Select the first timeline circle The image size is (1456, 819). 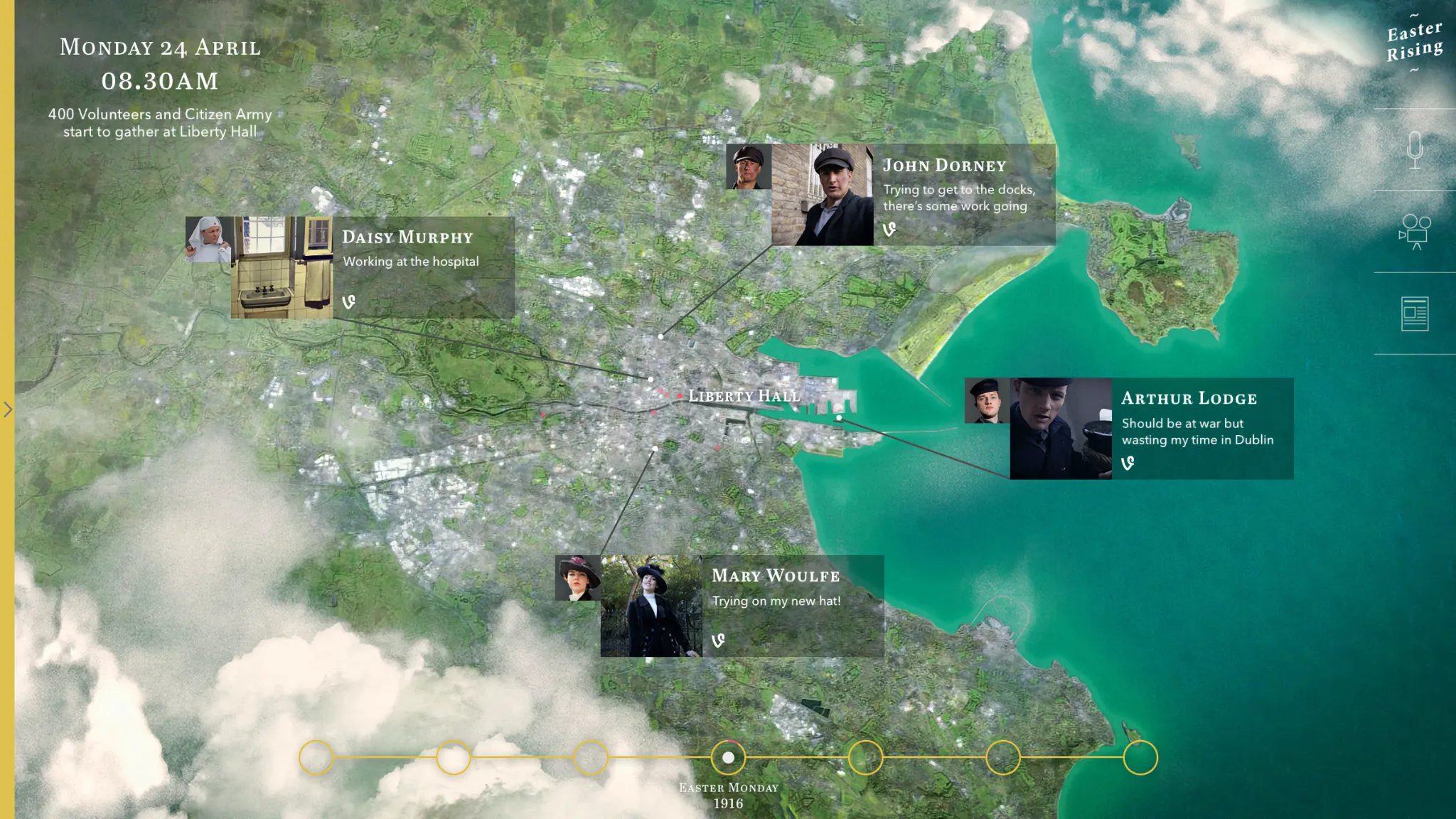[x=316, y=758]
